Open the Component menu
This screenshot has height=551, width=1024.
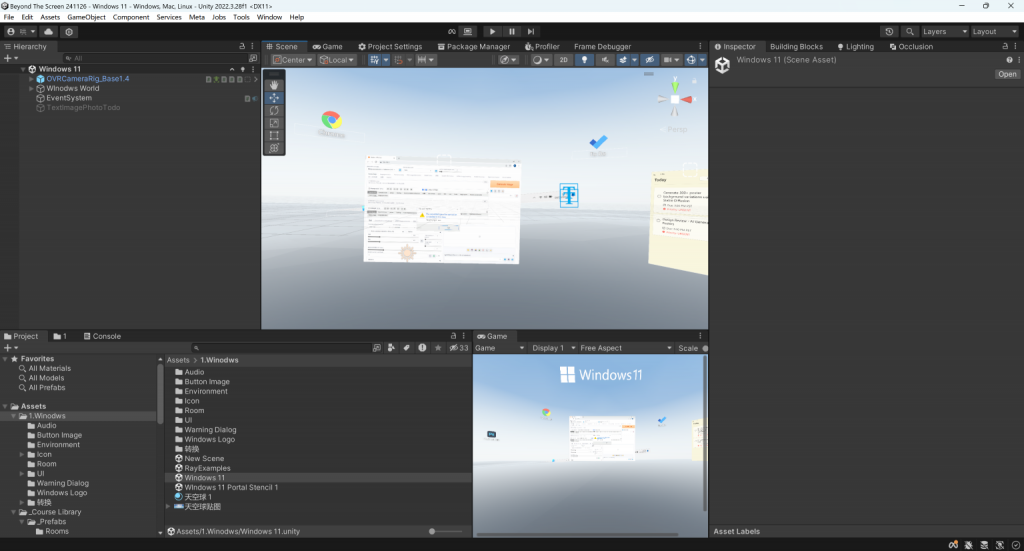pyautogui.click(x=131, y=17)
